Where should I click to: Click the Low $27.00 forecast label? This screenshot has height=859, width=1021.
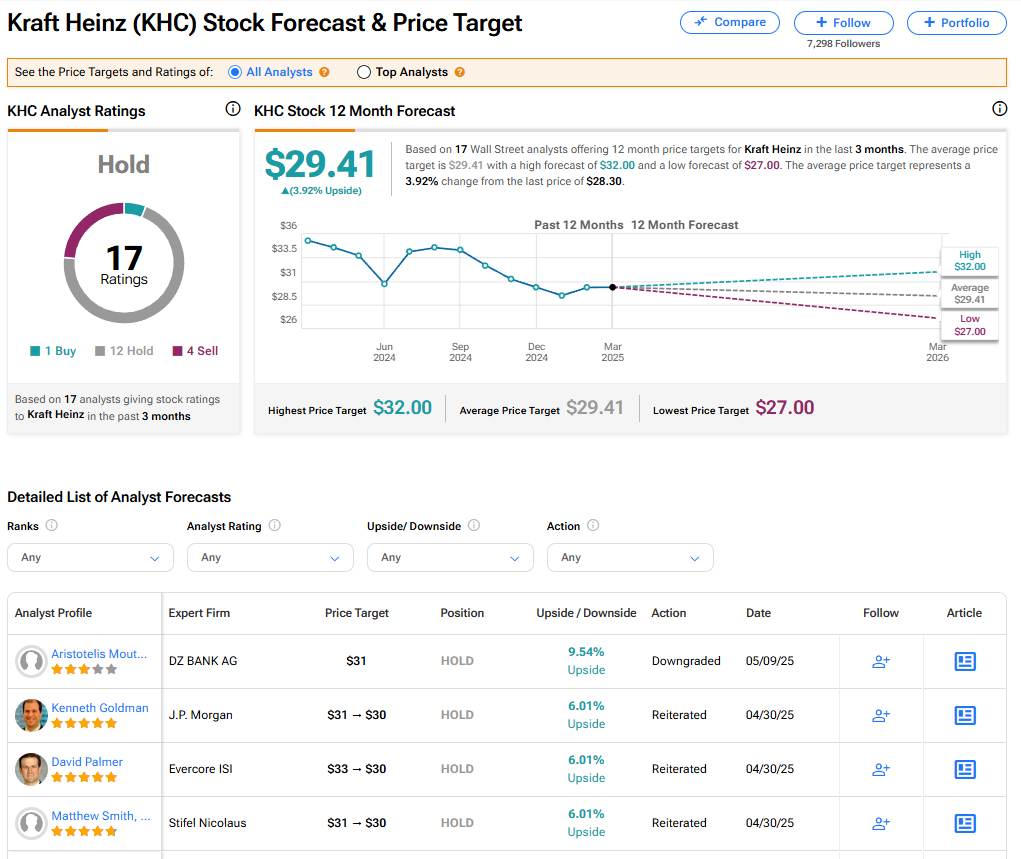tap(970, 325)
